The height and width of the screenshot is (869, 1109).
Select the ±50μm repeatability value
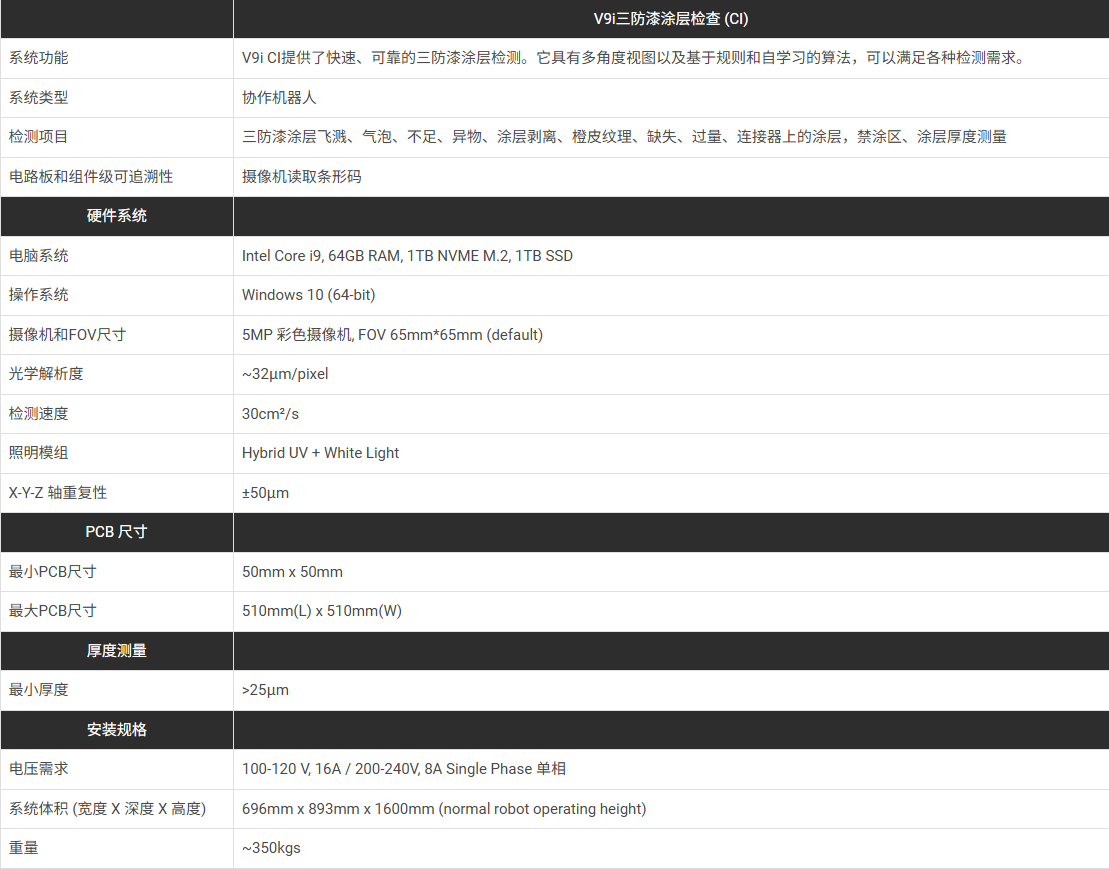click(x=265, y=493)
